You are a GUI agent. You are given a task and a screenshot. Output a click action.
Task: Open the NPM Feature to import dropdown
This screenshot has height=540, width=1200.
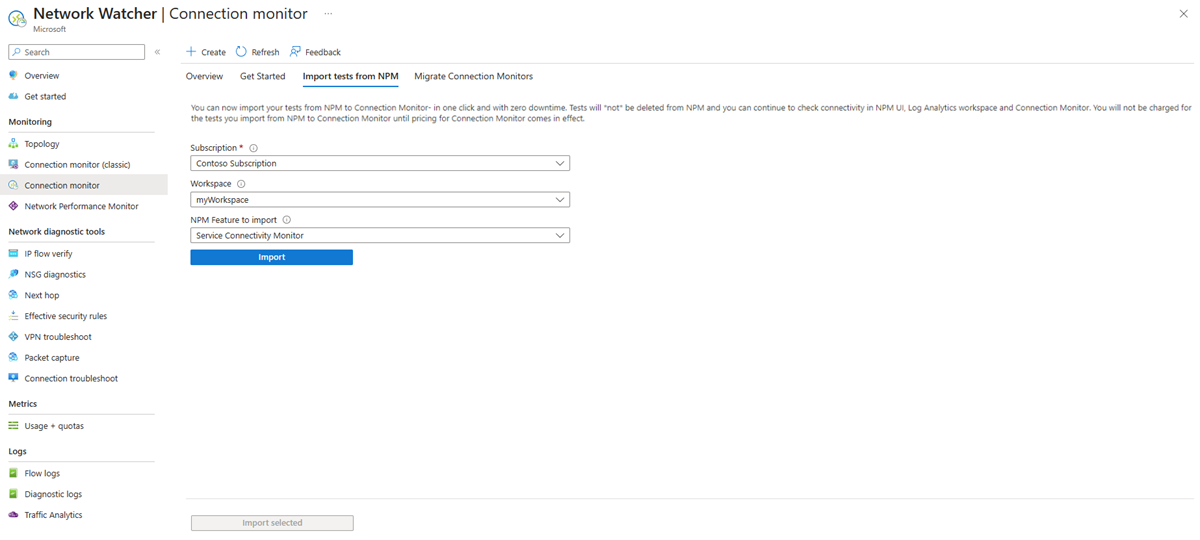click(380, 236)
